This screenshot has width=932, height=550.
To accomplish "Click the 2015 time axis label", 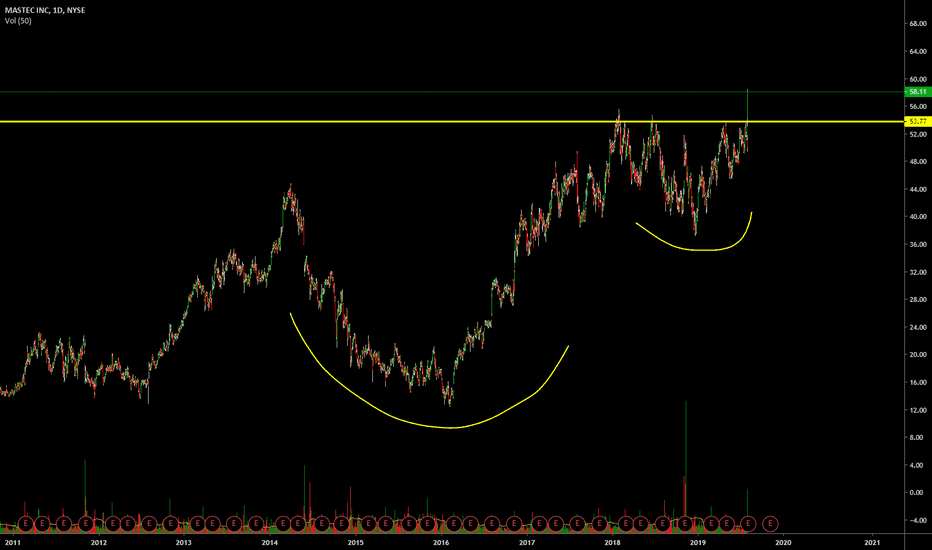I will click(355, 542).
